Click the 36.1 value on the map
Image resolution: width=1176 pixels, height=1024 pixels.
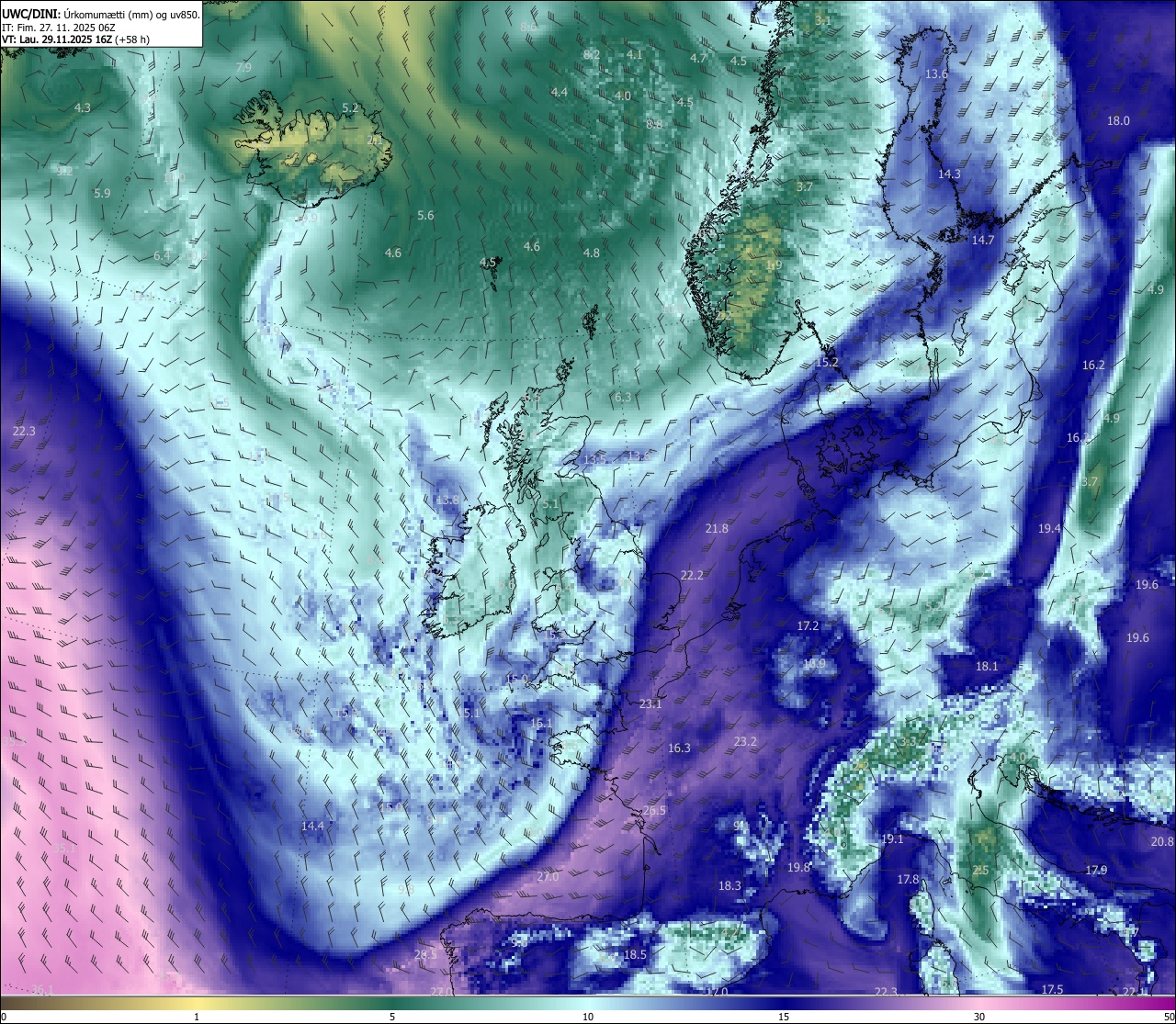point(43,989)
